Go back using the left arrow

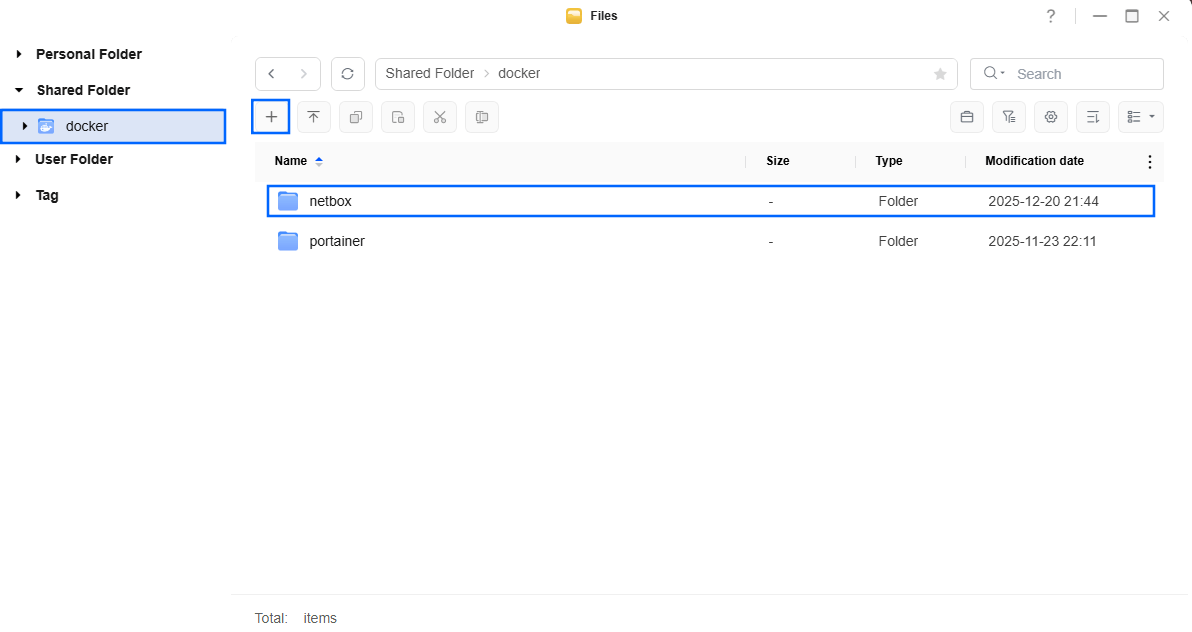coord(272,74)
